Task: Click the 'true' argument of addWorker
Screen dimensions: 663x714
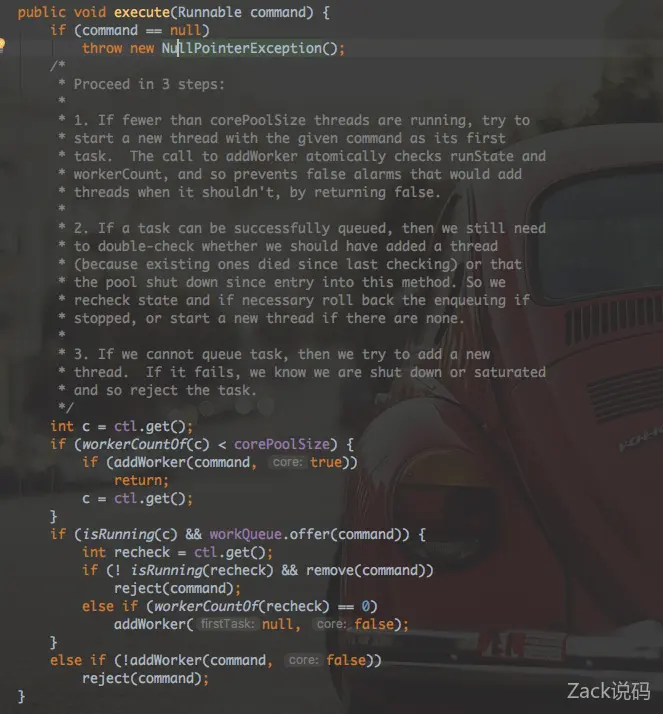Action: click(x=326, y=462)
